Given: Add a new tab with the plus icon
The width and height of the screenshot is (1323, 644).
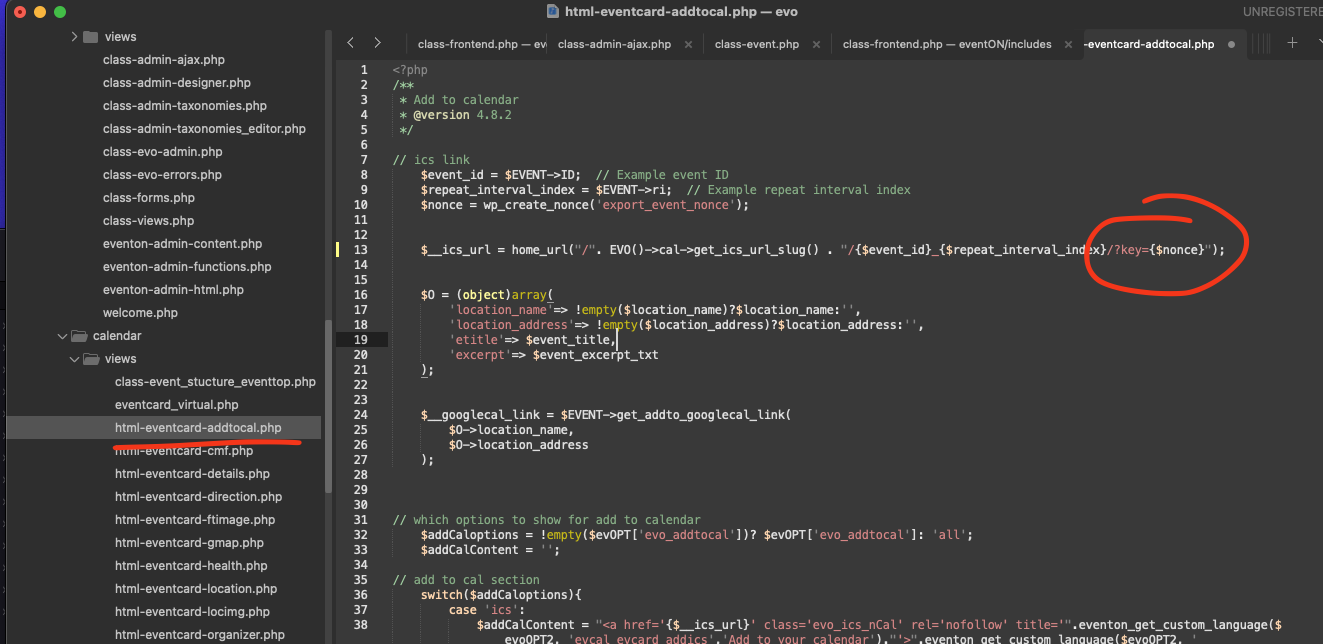Looking at the screenshot, I should tap(1292, 43).
